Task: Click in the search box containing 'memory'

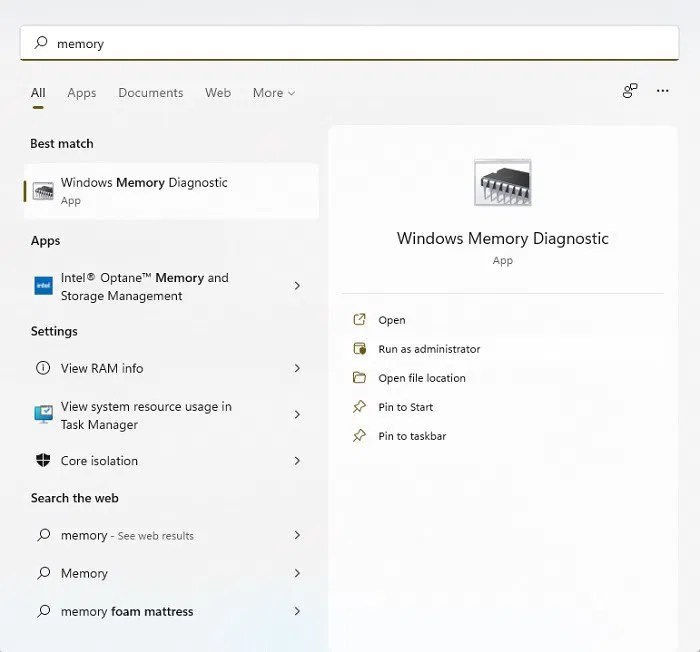Action: [350, 43]
